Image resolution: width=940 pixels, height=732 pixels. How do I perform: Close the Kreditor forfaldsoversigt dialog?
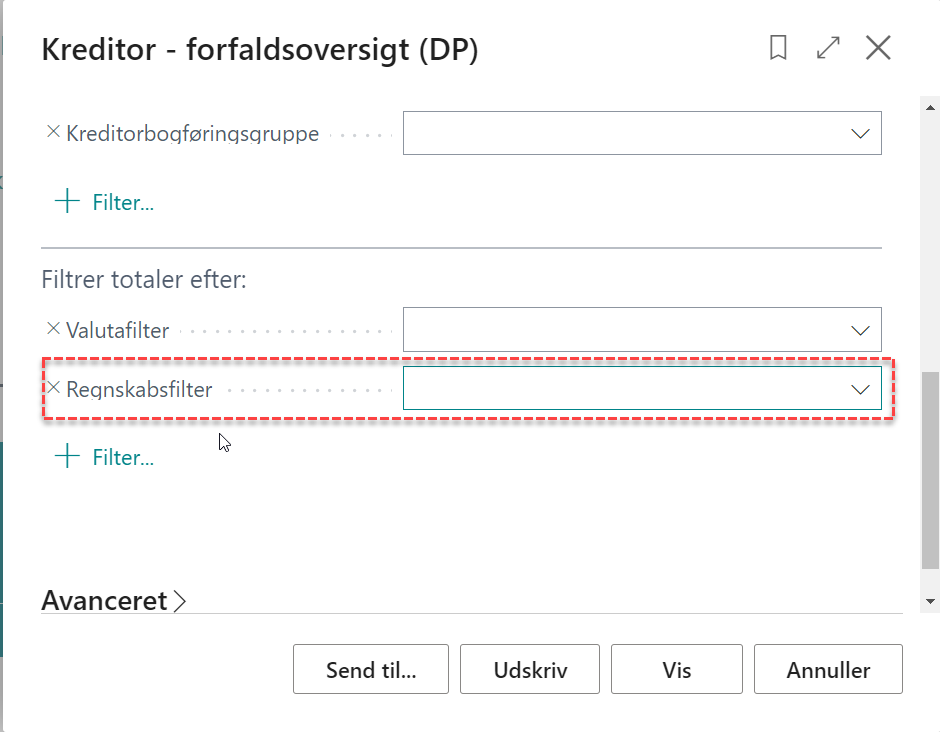877,47
